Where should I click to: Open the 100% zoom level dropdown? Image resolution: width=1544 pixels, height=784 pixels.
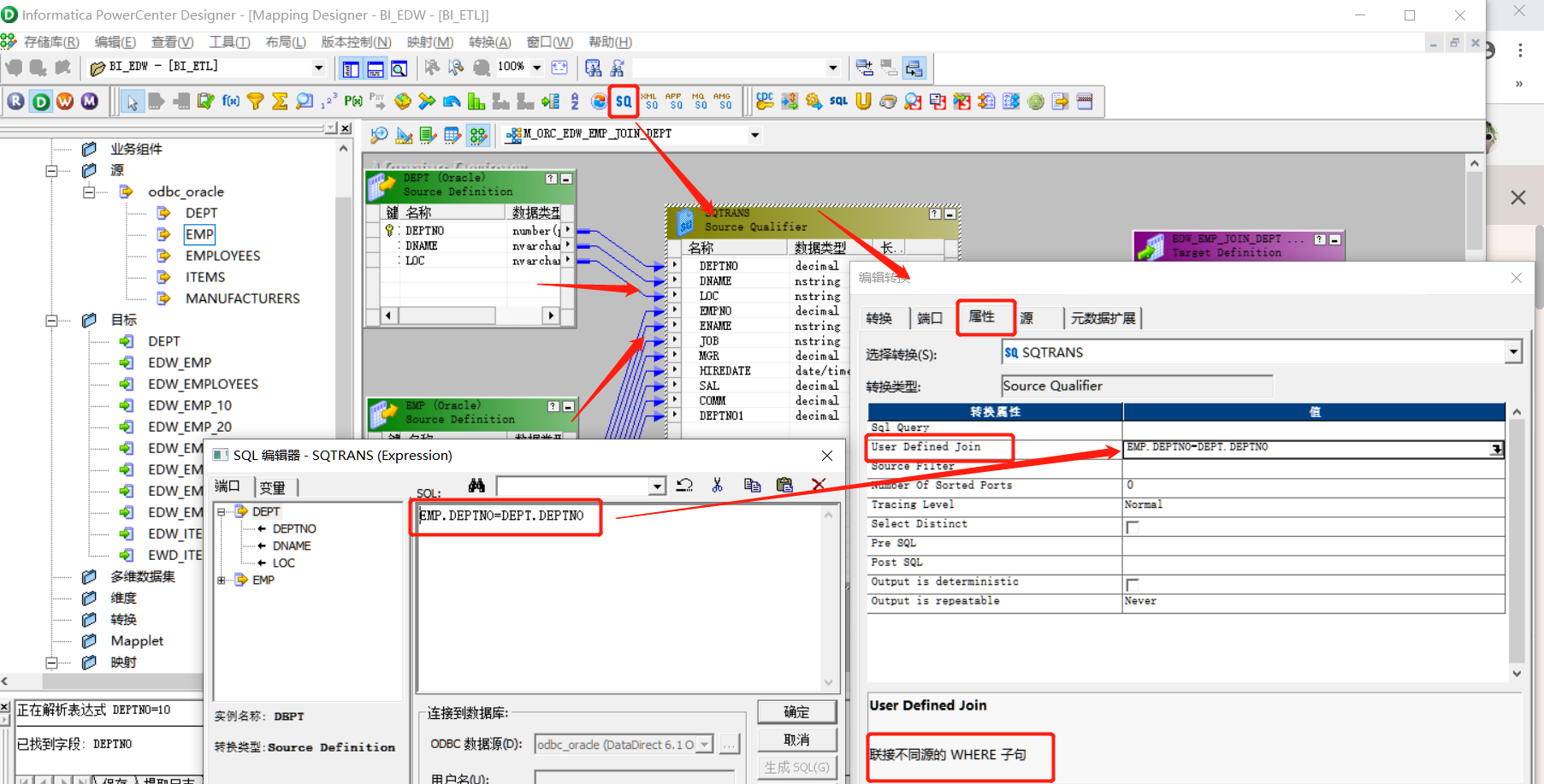[x=537, y=68]
